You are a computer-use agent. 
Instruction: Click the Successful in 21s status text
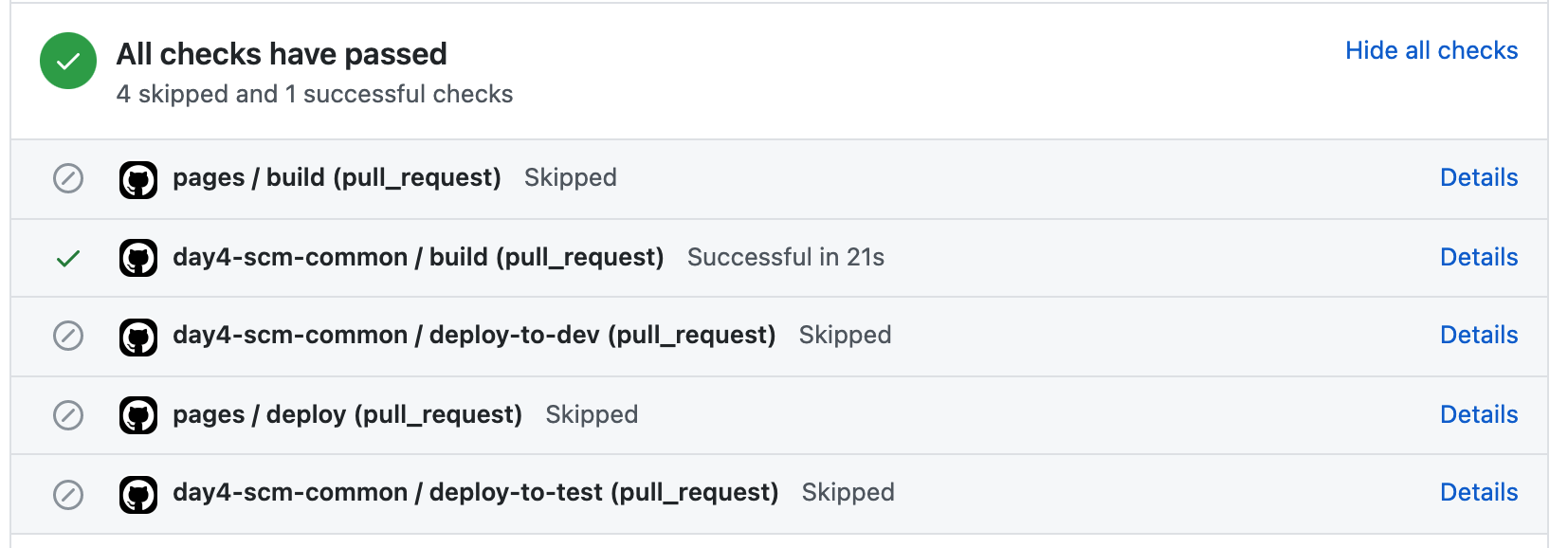[x=786, y=257]
